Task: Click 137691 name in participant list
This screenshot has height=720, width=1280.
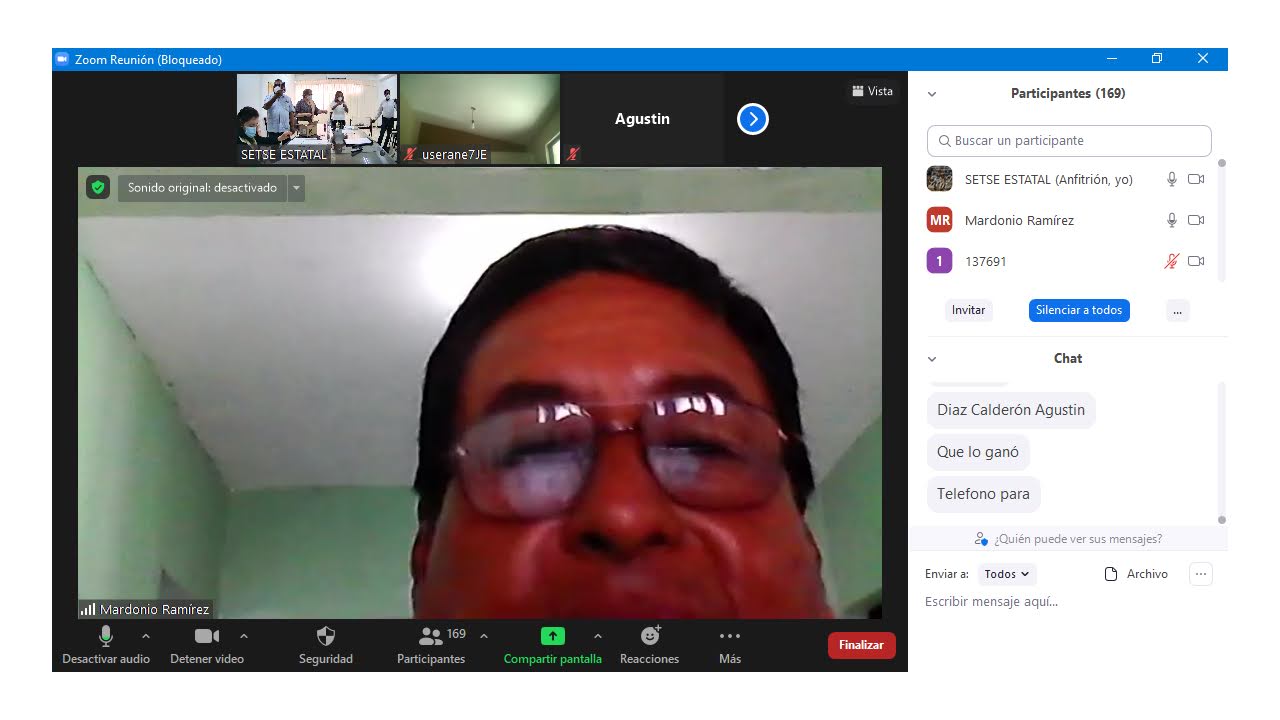Action: tap(985, 262)
